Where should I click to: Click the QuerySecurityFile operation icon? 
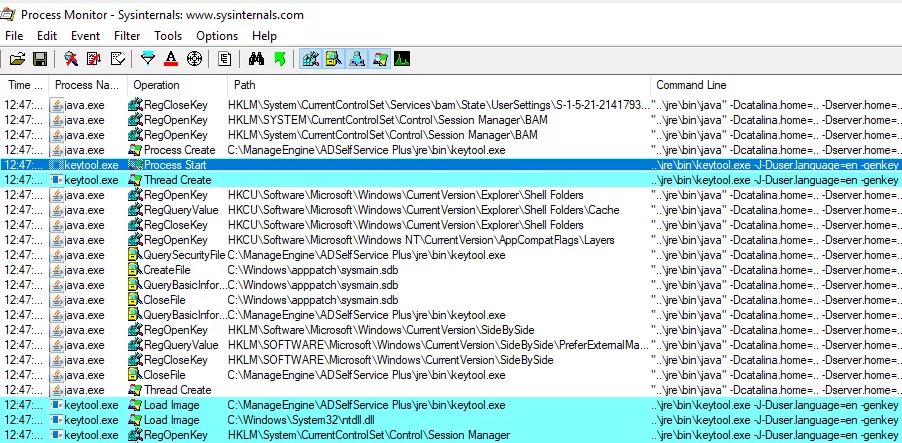click(x=135, y=255)
